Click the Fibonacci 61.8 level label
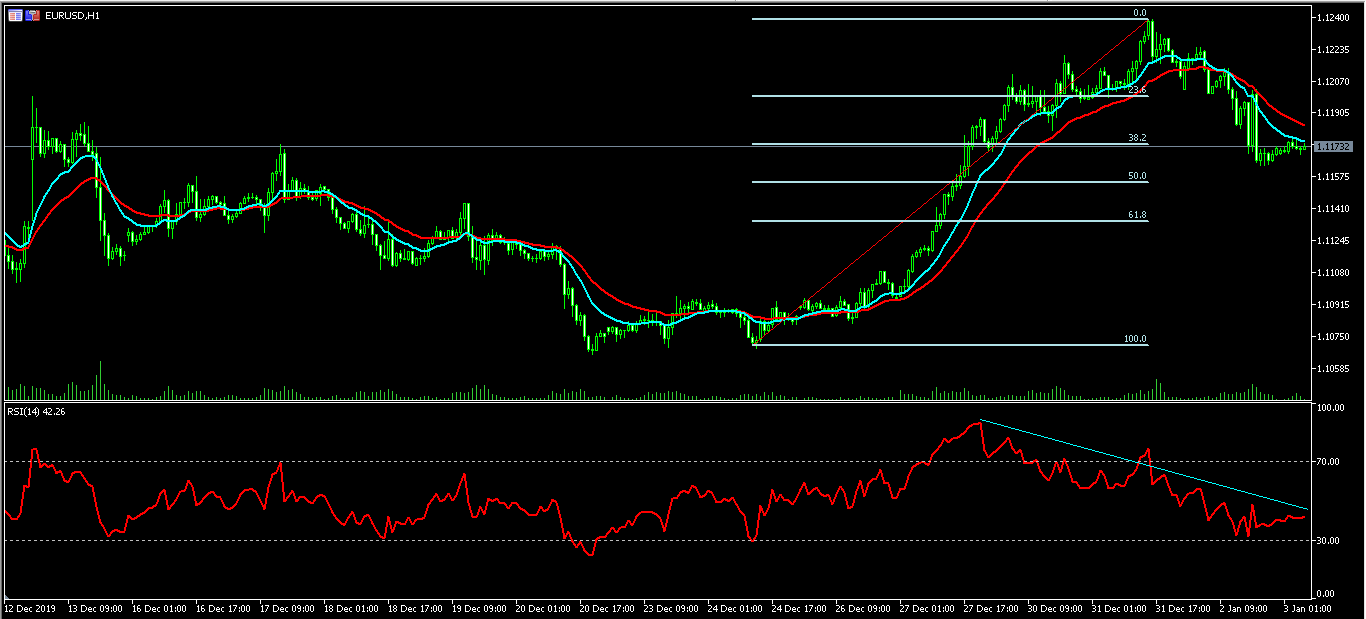1366x619 pixels. (x=1137, y=215)
